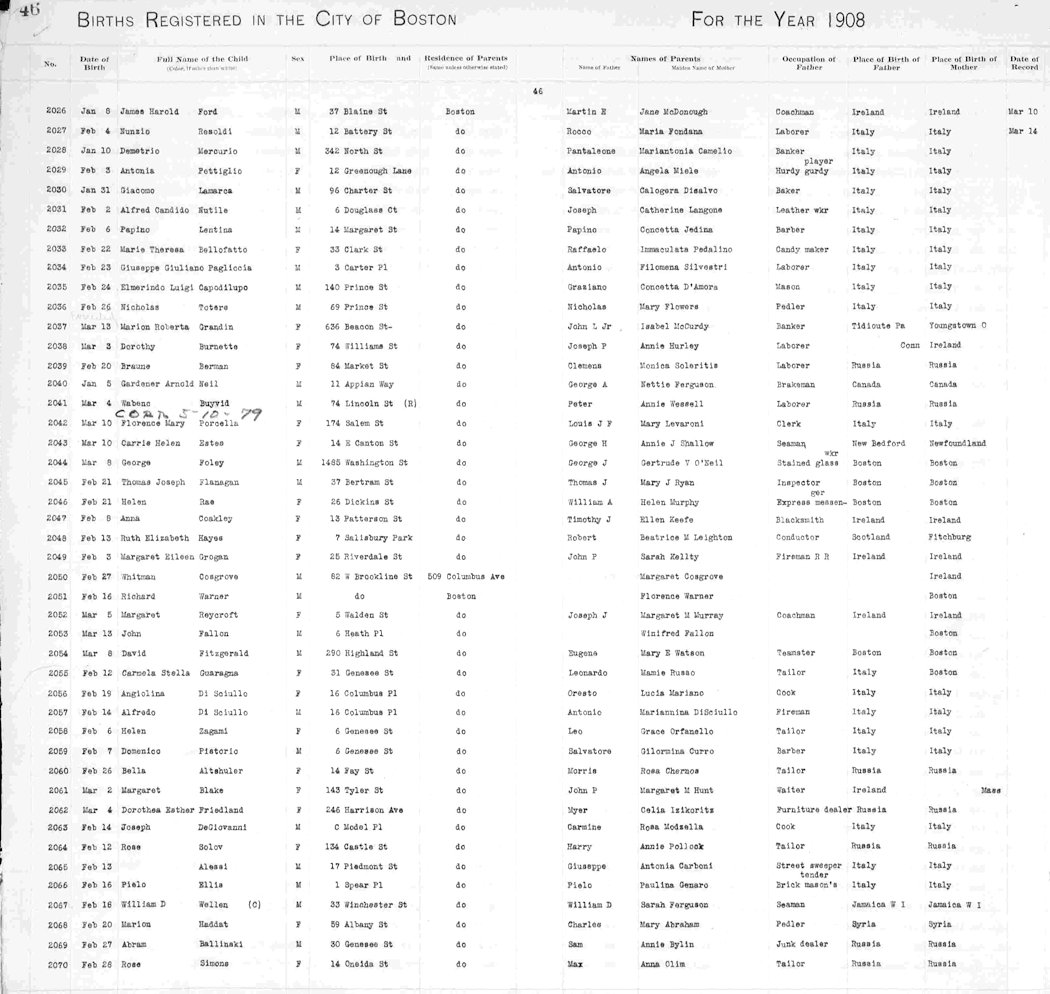Click the address "636 Beacon St"
Screen dimensions: 1050x994
pyautogui.click(x=358, y=327)
